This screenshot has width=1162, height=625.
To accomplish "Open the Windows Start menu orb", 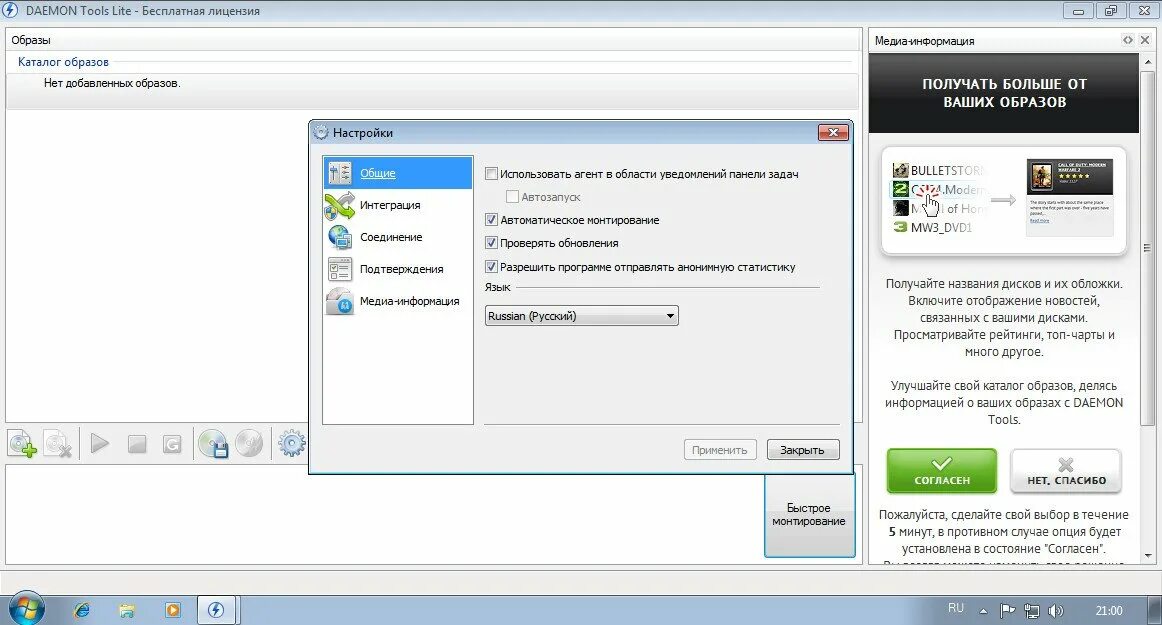I will [26, 609].
